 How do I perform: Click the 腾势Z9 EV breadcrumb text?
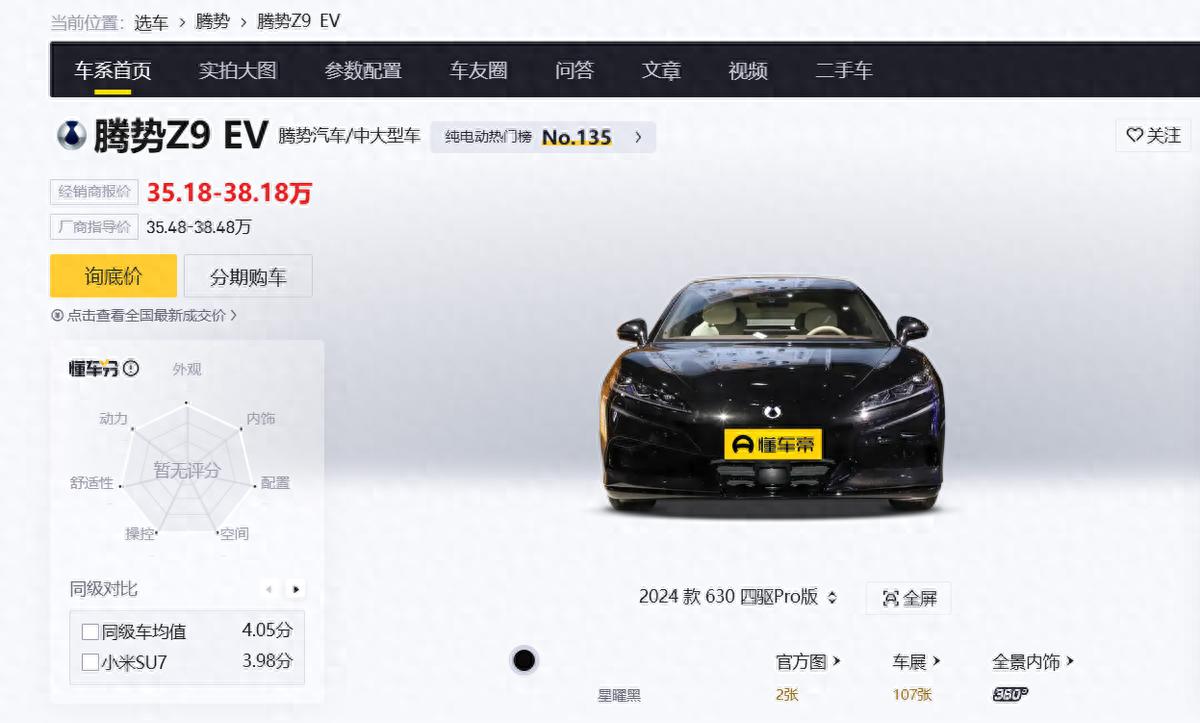tap(299, 21)
